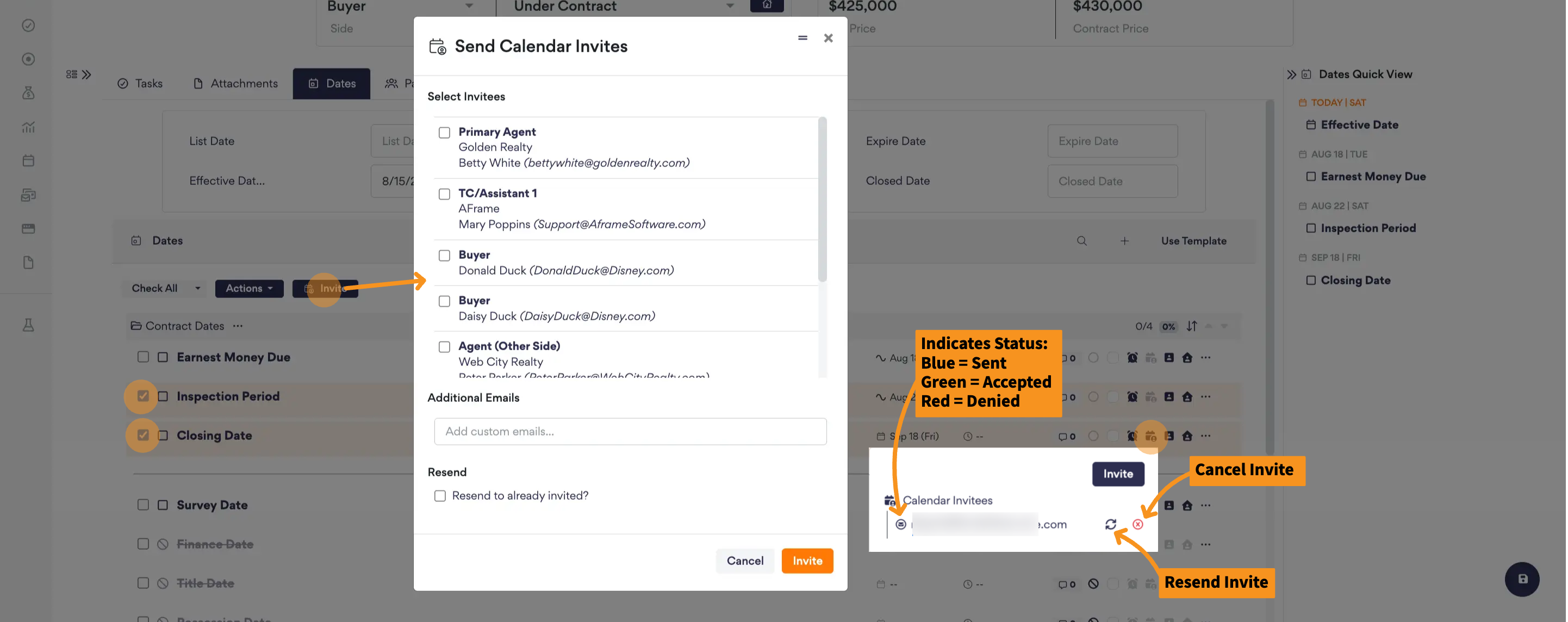Screen dimensions: 1568x622
Task: Collapse the Dates Quick View panel
Action: 1291,74
